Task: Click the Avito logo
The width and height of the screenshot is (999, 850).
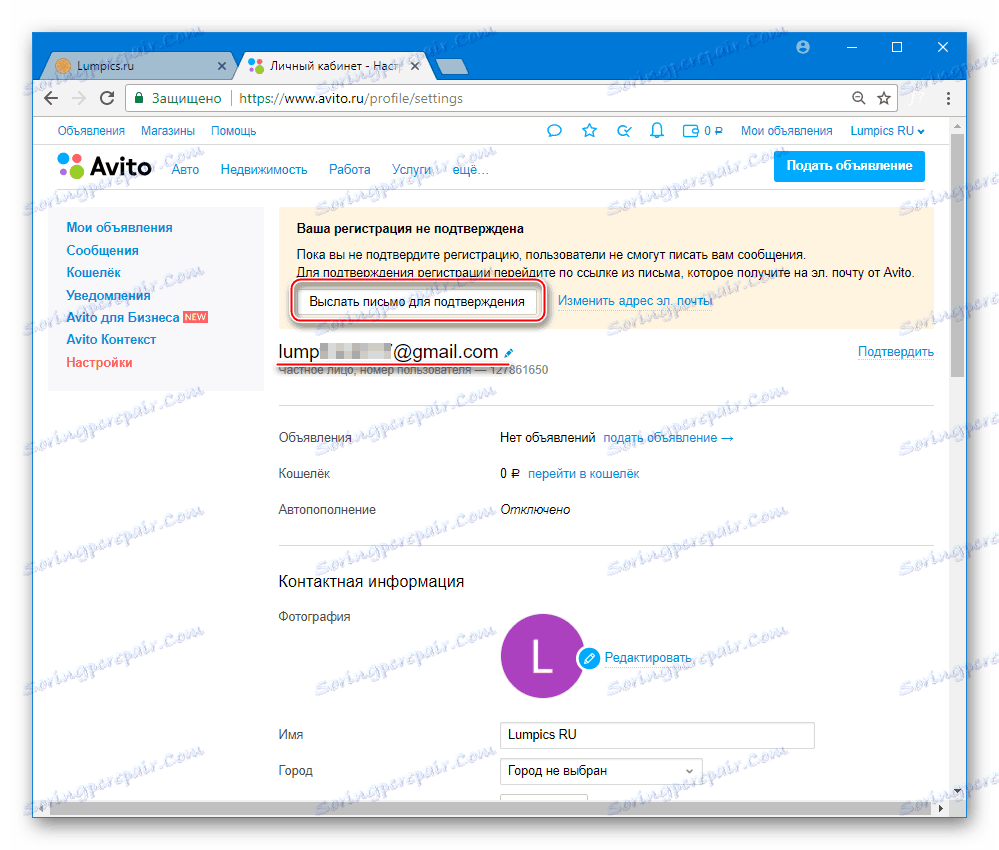Action: coord(104,166)
